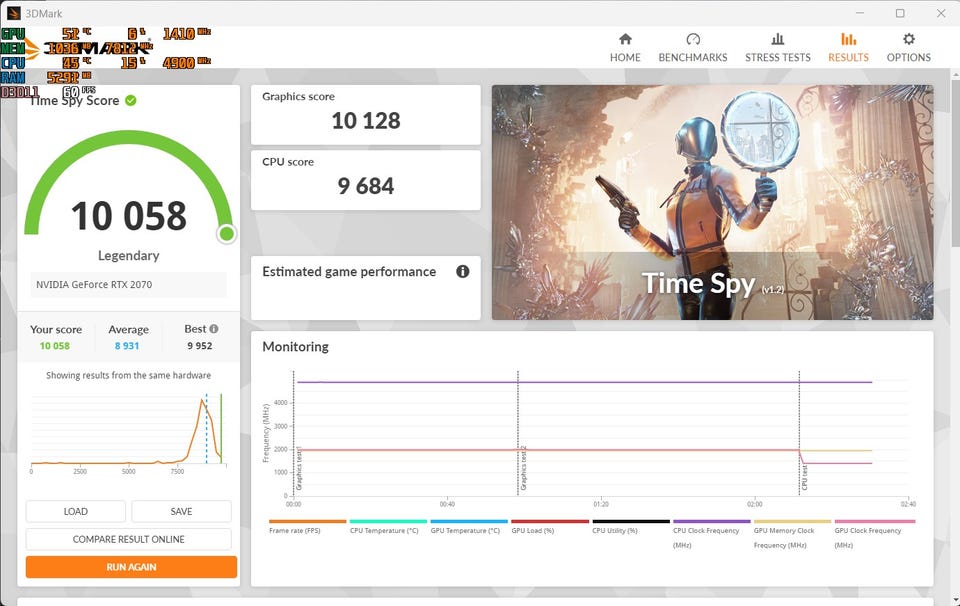Toggle GPU Memory Clock Frequency legend item
This screenshot has height=606, width=960.
[792, 534]
